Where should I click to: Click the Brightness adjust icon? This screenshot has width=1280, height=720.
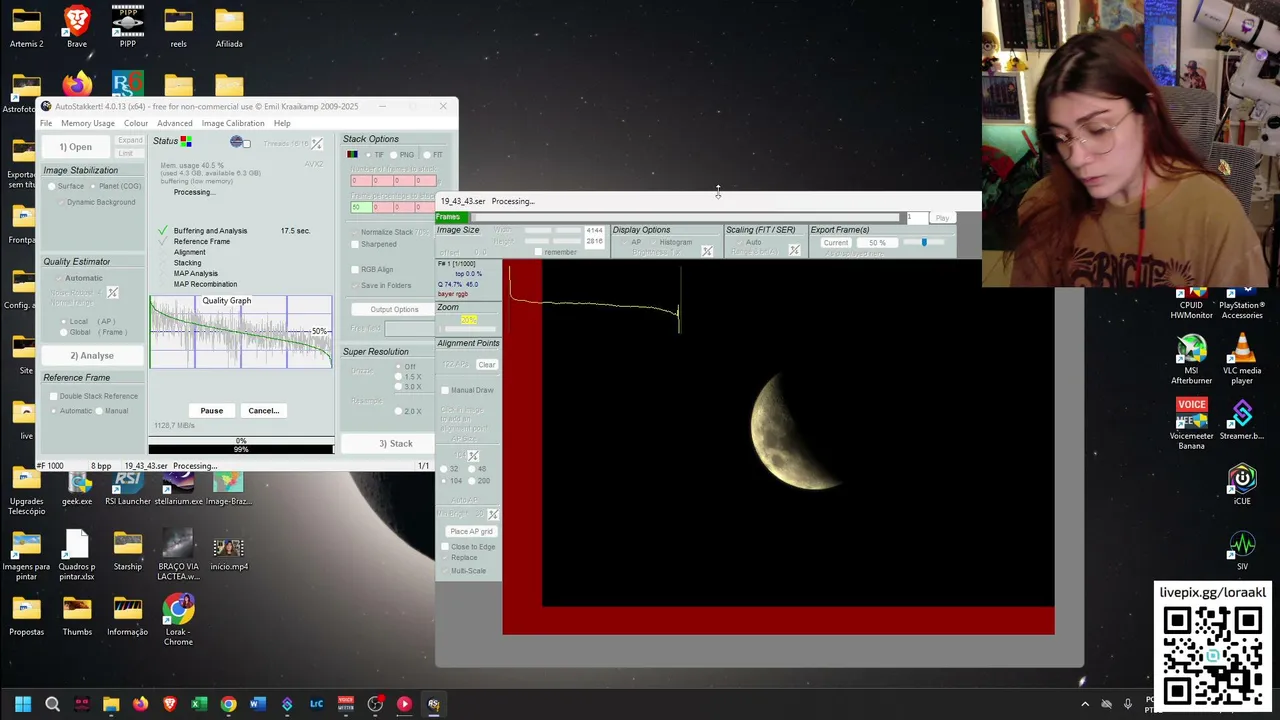pos(707,251)
